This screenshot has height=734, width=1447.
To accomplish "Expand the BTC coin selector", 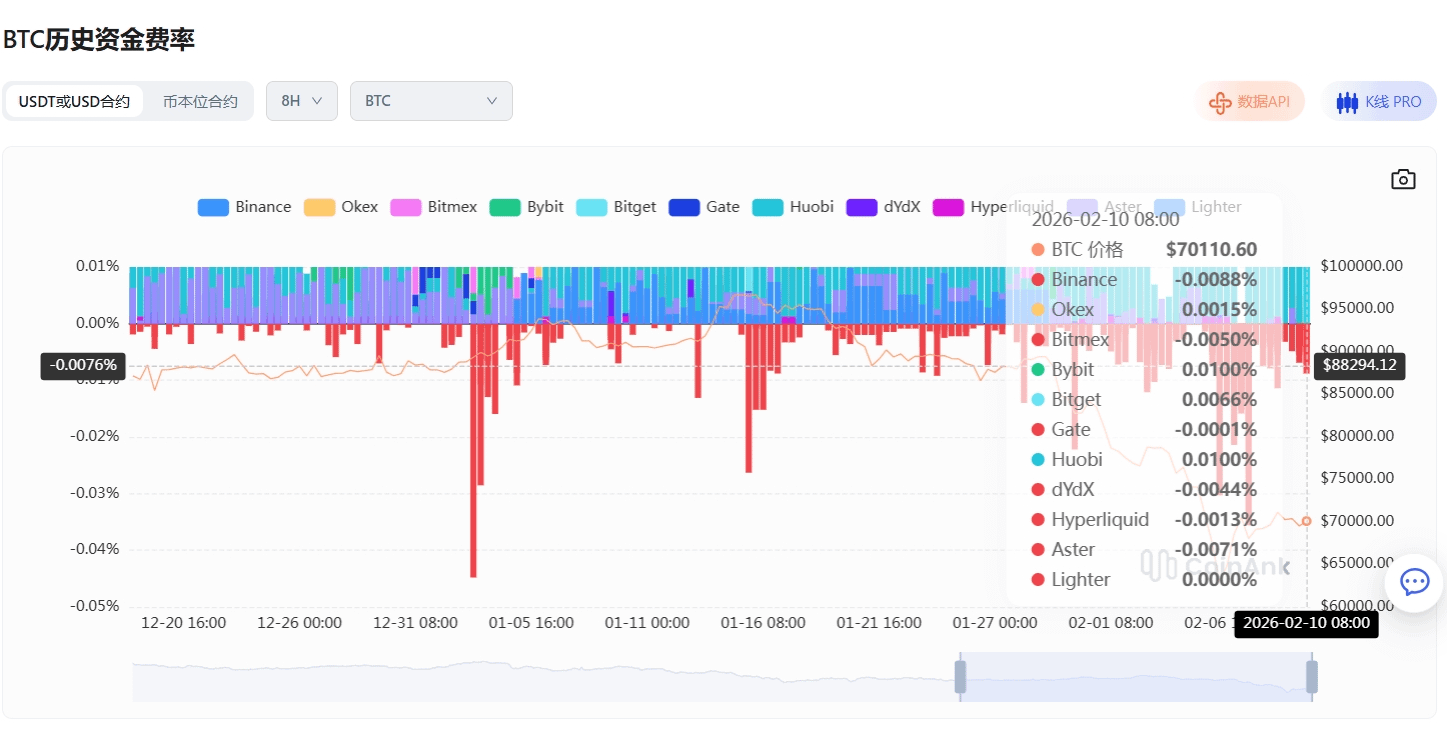I will tap(430, 101).
